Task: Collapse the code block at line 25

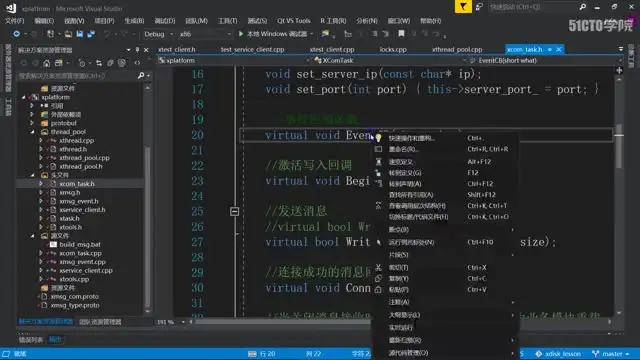Action: point(234,211)
